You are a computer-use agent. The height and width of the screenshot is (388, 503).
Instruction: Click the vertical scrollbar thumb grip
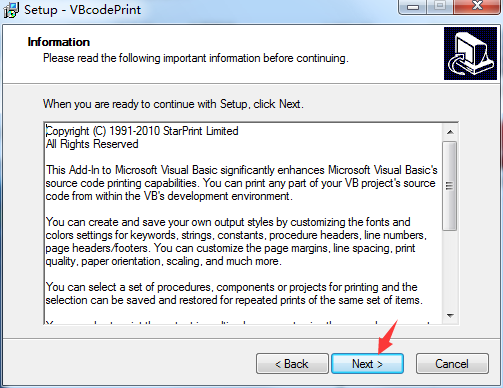coord(450,186)
